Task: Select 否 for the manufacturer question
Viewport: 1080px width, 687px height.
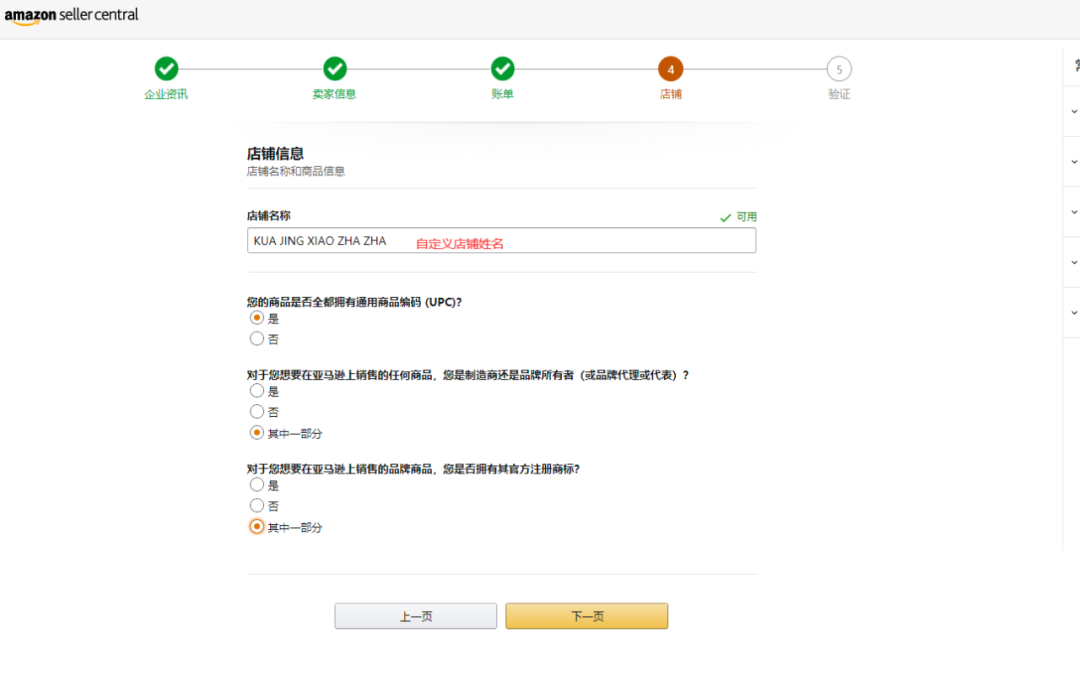Action: coord(256,412)
